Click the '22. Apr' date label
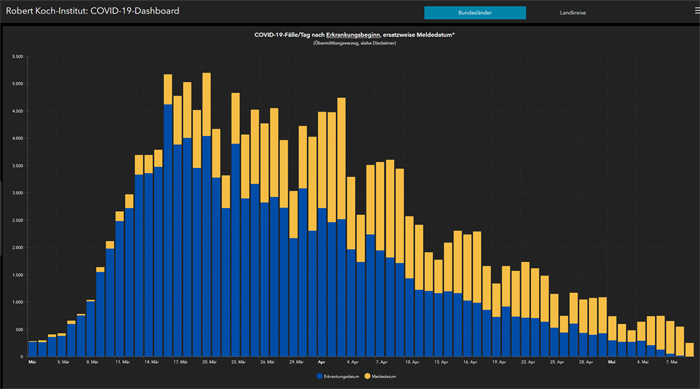Image resolution: width=700 pixels, height=389 pixels. tap(528, 362)
